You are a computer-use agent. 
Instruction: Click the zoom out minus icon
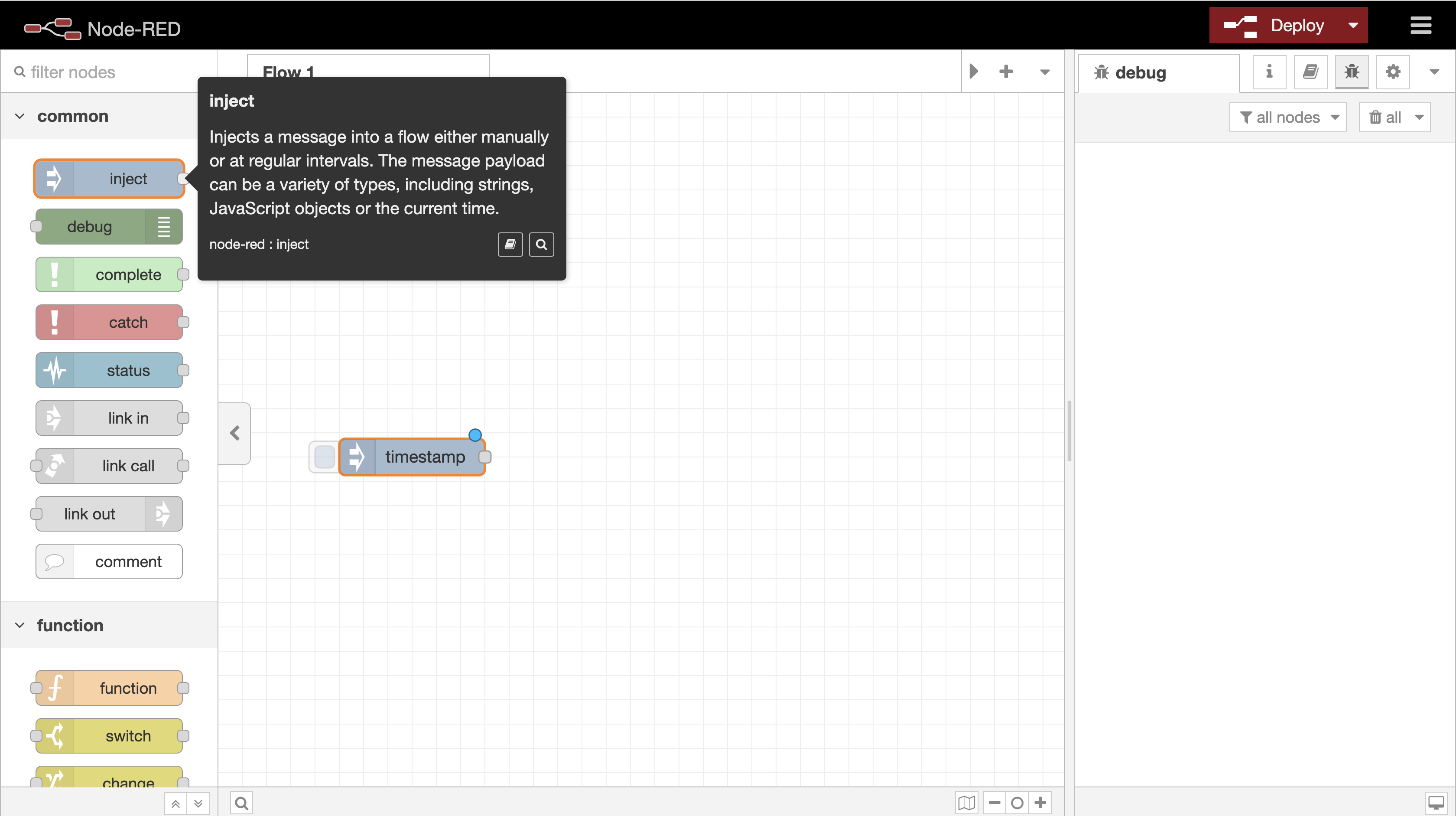click(995, 803)
